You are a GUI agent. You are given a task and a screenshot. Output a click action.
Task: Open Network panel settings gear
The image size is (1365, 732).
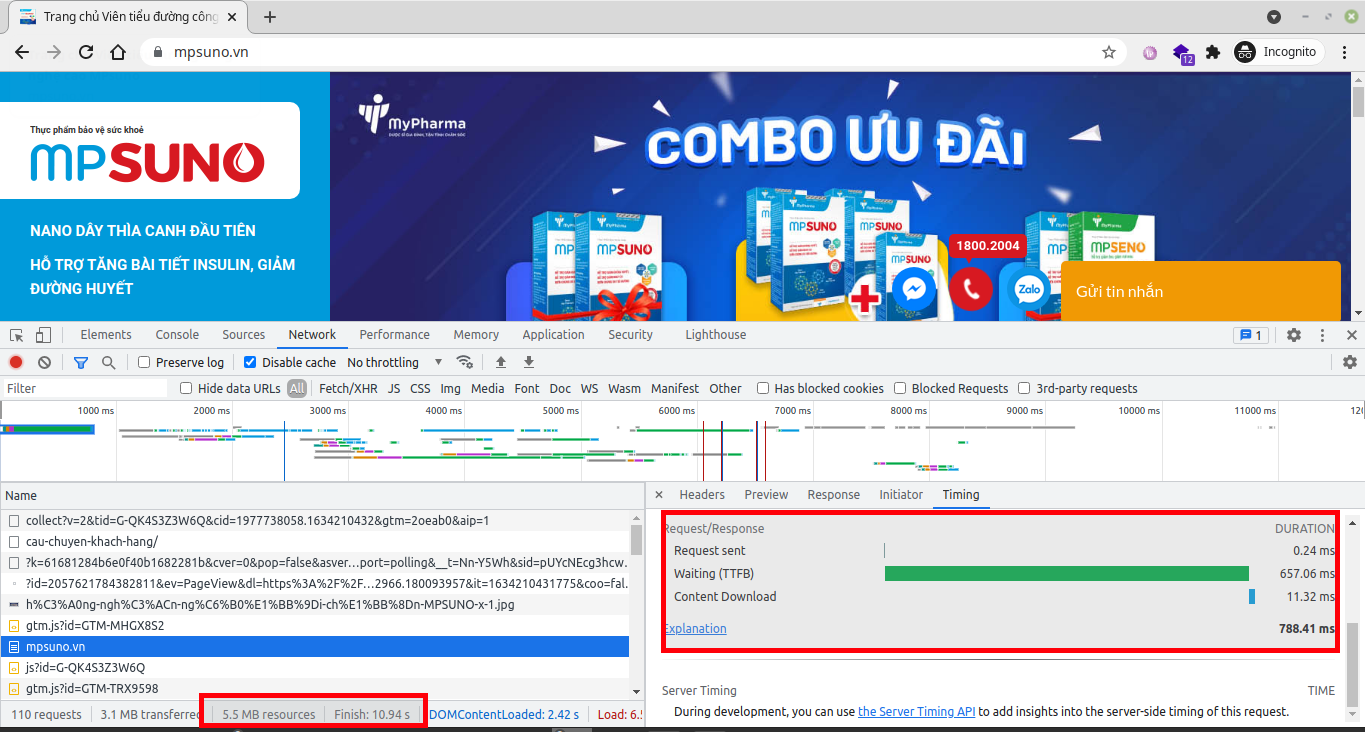pyautogui.click(x=1350, y=362)
